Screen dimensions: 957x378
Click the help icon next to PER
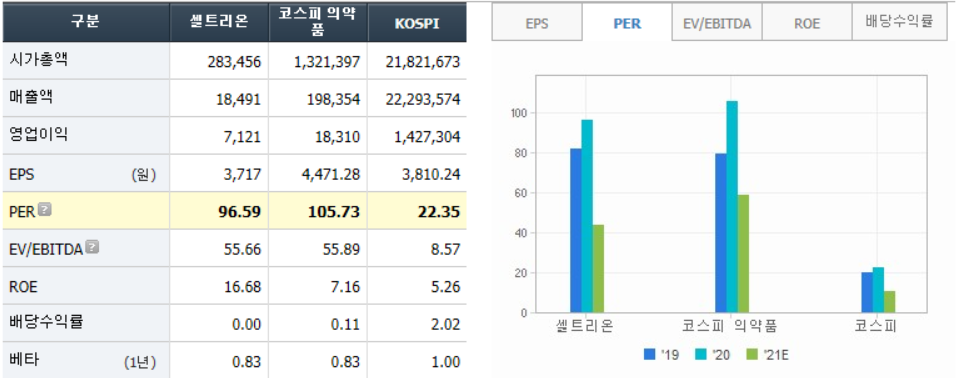pos(44,209)
